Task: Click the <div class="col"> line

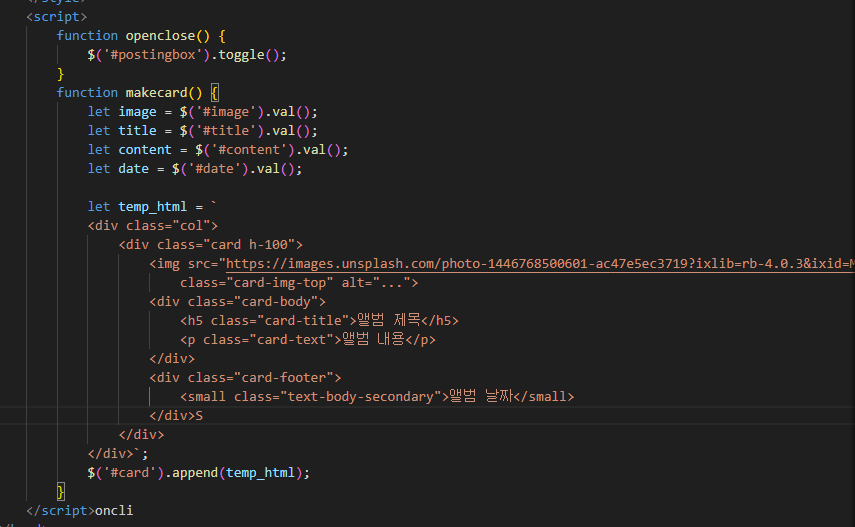Action: 153,226
